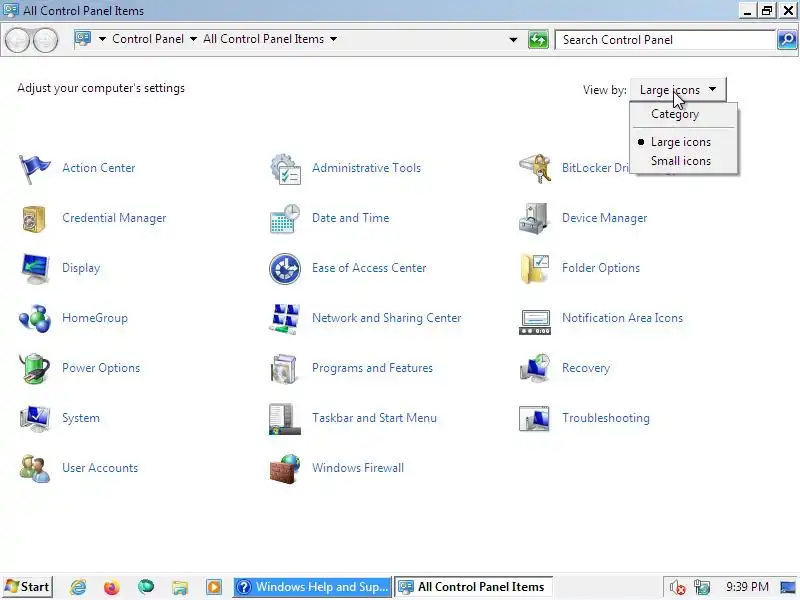The width and height of the screenshot is (800, 600).
Task: Open the Power Options link
Action: [x=101, y=368]
